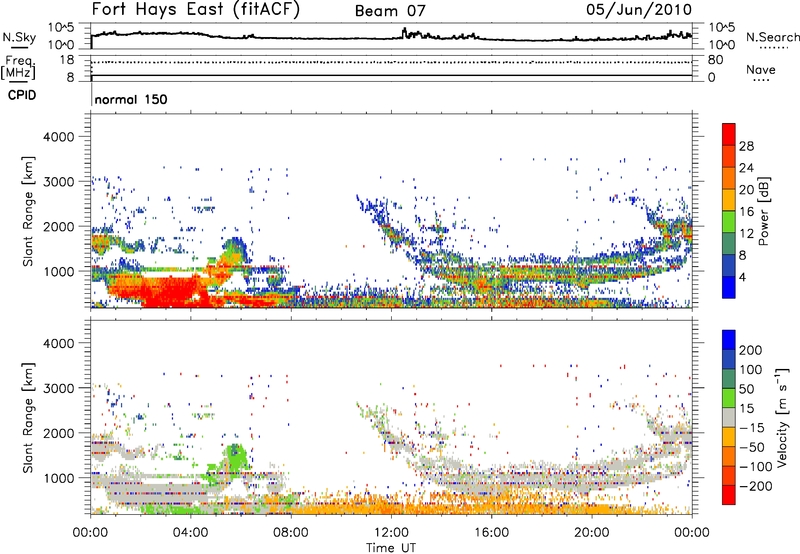This screenshot has height=554, width=800.
Task: Pick the red top segment of Power color bar
Action: point(729,133)
